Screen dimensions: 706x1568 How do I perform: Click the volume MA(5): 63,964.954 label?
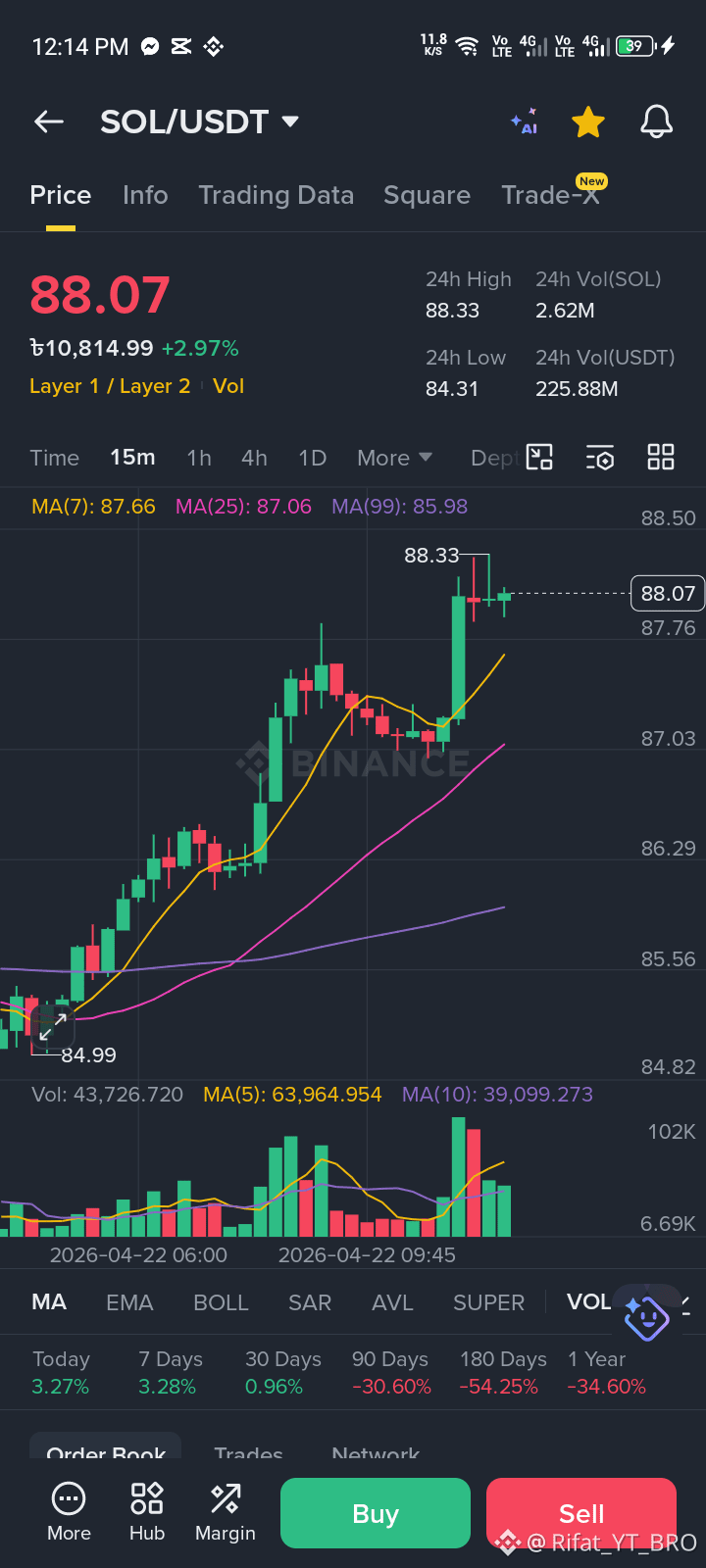[292, 1095]
